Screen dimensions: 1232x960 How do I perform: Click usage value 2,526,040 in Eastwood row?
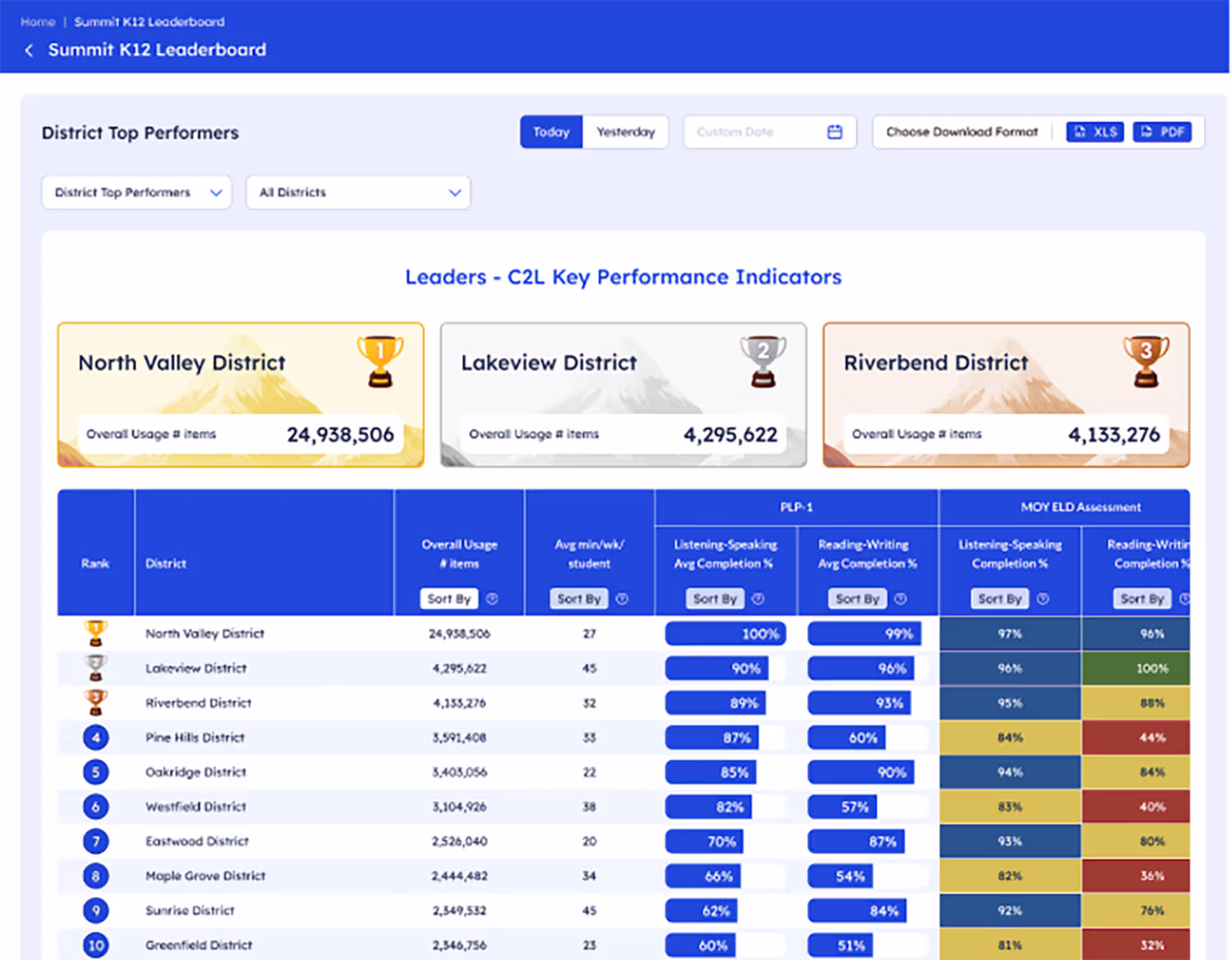pos(459,841)
